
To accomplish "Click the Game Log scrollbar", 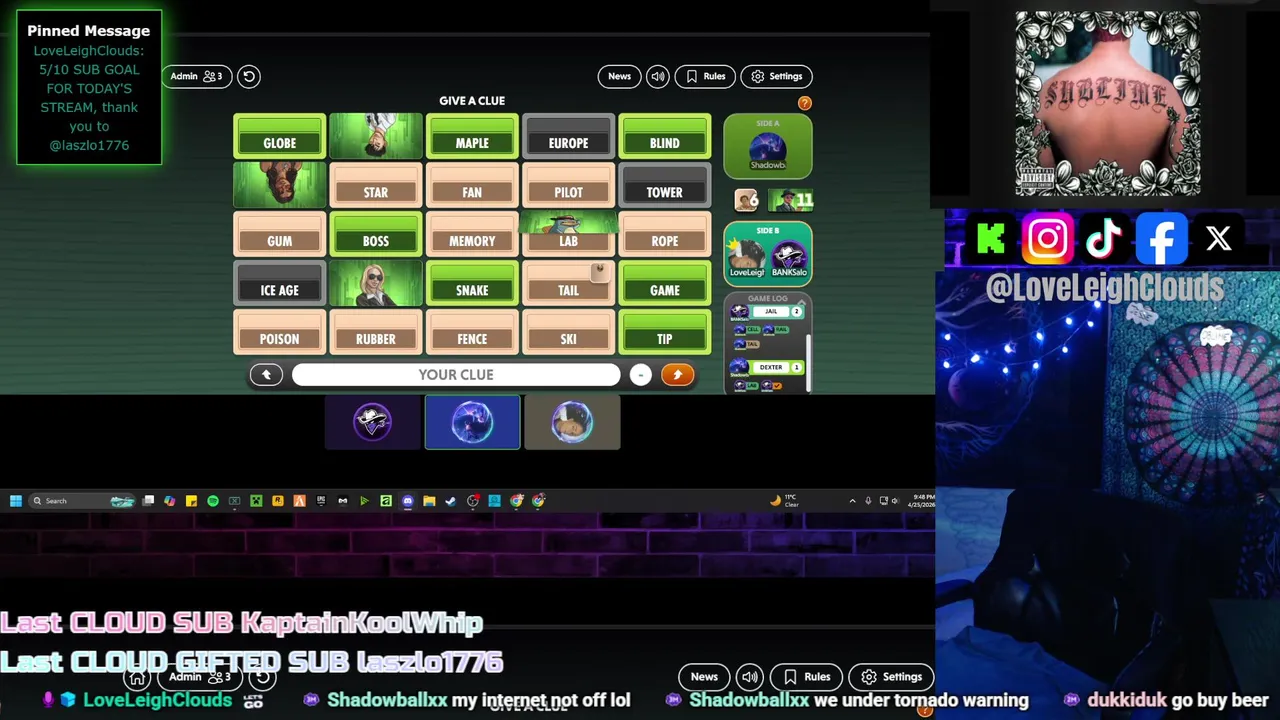I will [x=808, y=363].
